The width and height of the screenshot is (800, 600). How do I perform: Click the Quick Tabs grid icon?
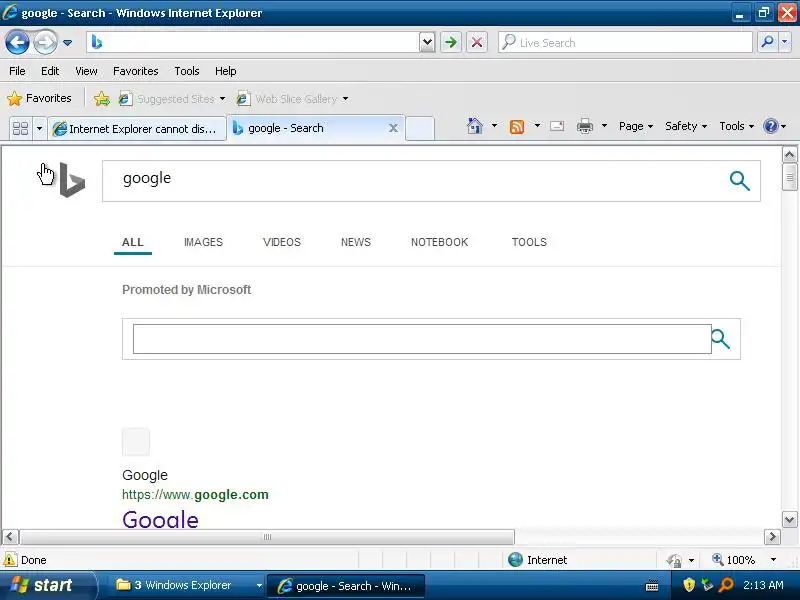point(20,128)
